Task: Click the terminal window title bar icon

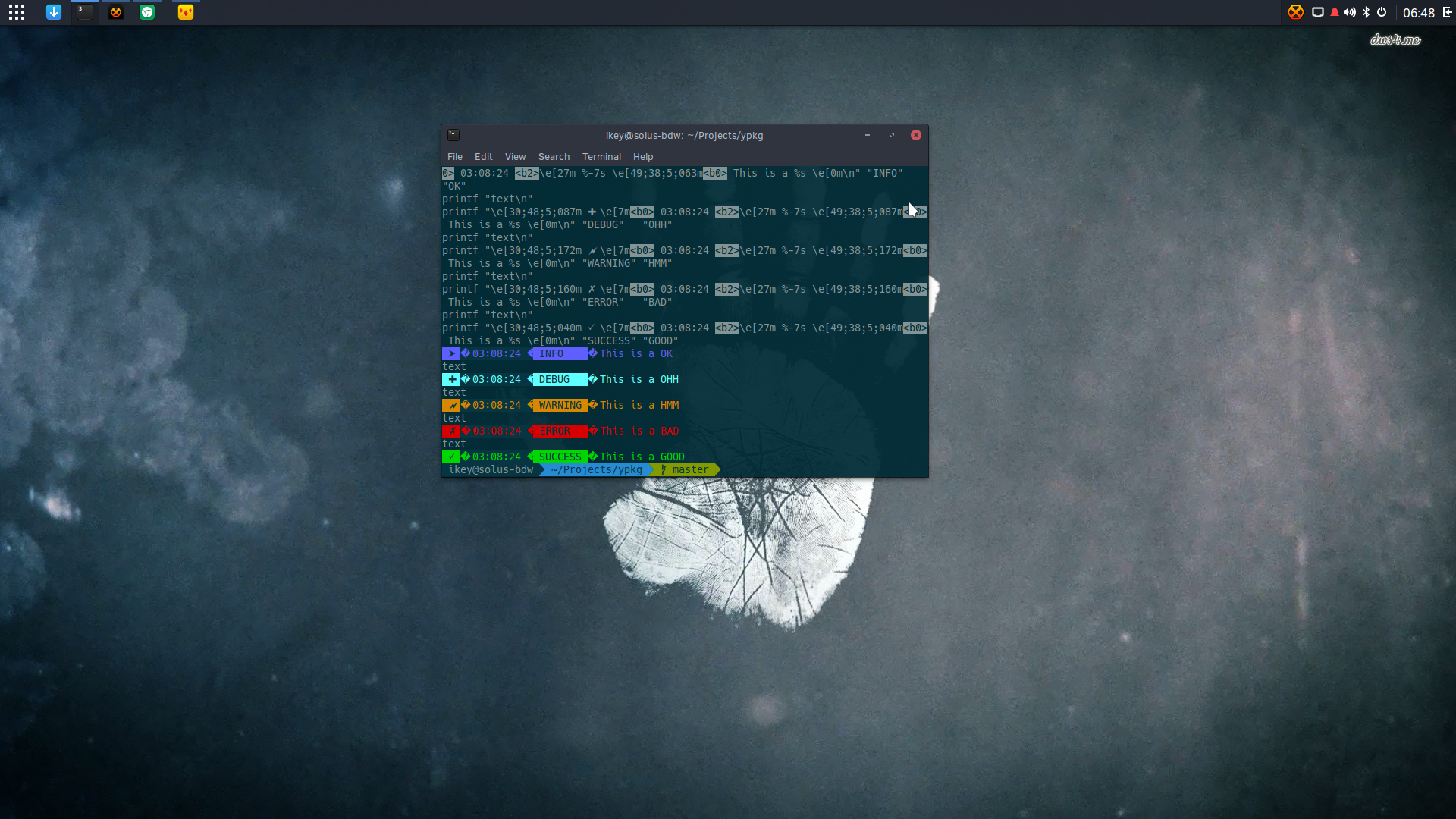Action: (x=453, y=135)
